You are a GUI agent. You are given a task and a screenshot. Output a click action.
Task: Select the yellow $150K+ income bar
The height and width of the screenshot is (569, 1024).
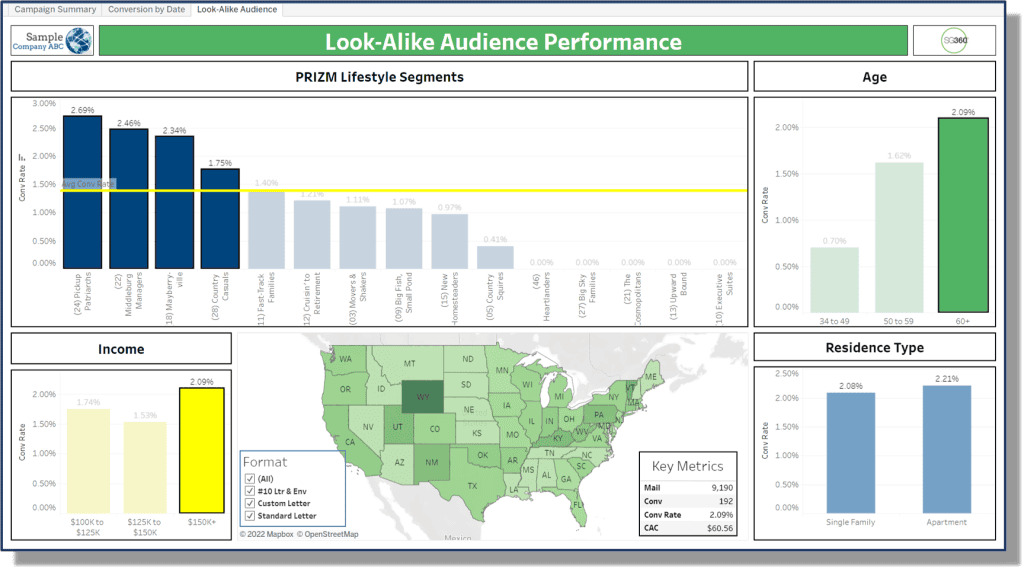[x=202, y=451]
